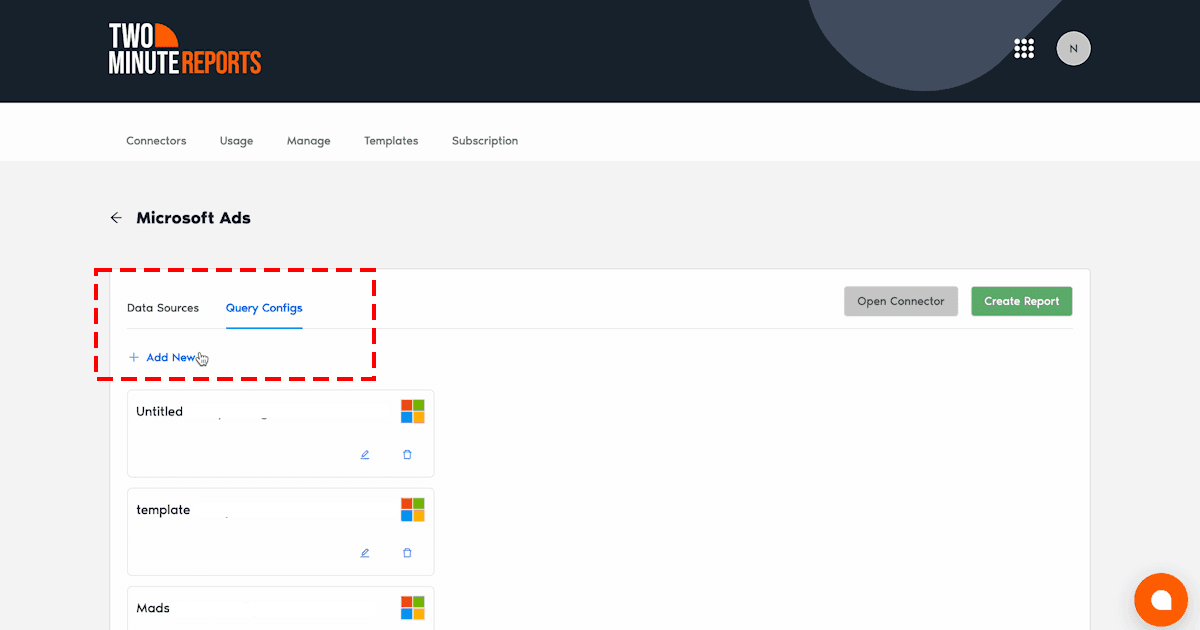Viewport: 1200px width, 630px height.
Task: Open the Templates navigation item
Action: 391,141
